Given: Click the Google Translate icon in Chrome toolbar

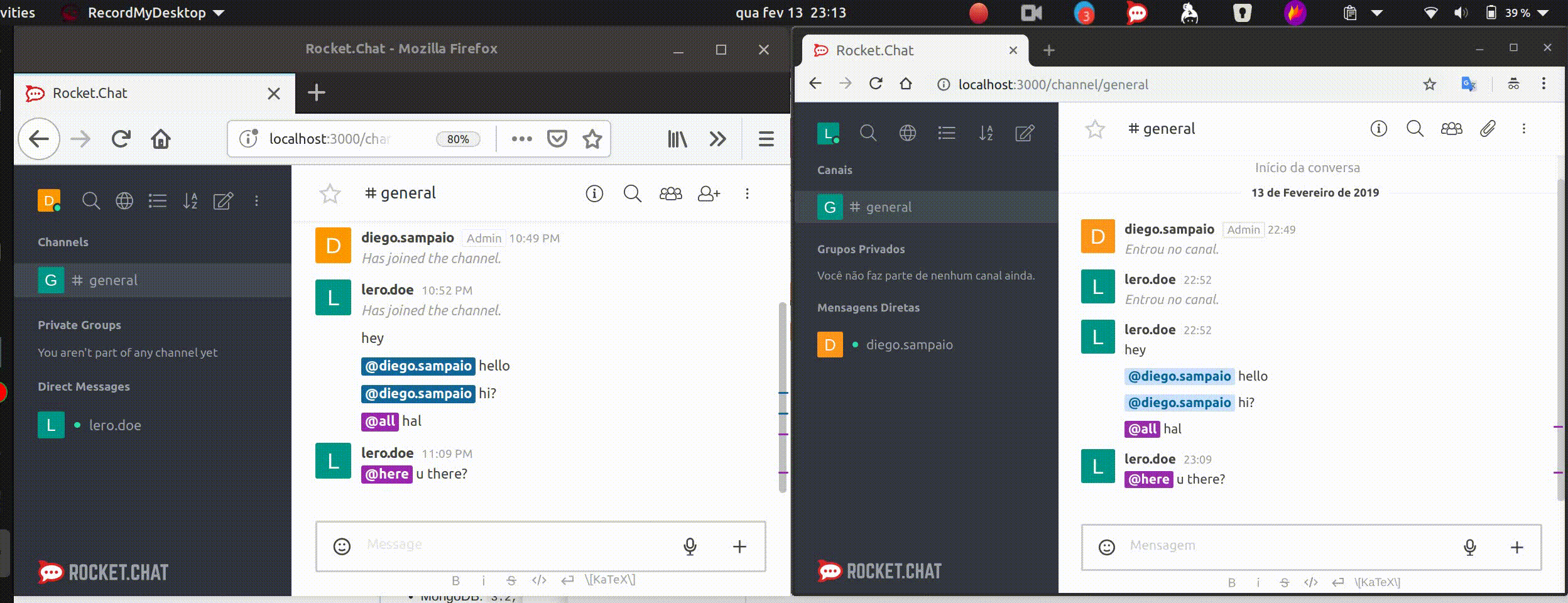Looking at the screenshot, I should tap(1468, 84).
